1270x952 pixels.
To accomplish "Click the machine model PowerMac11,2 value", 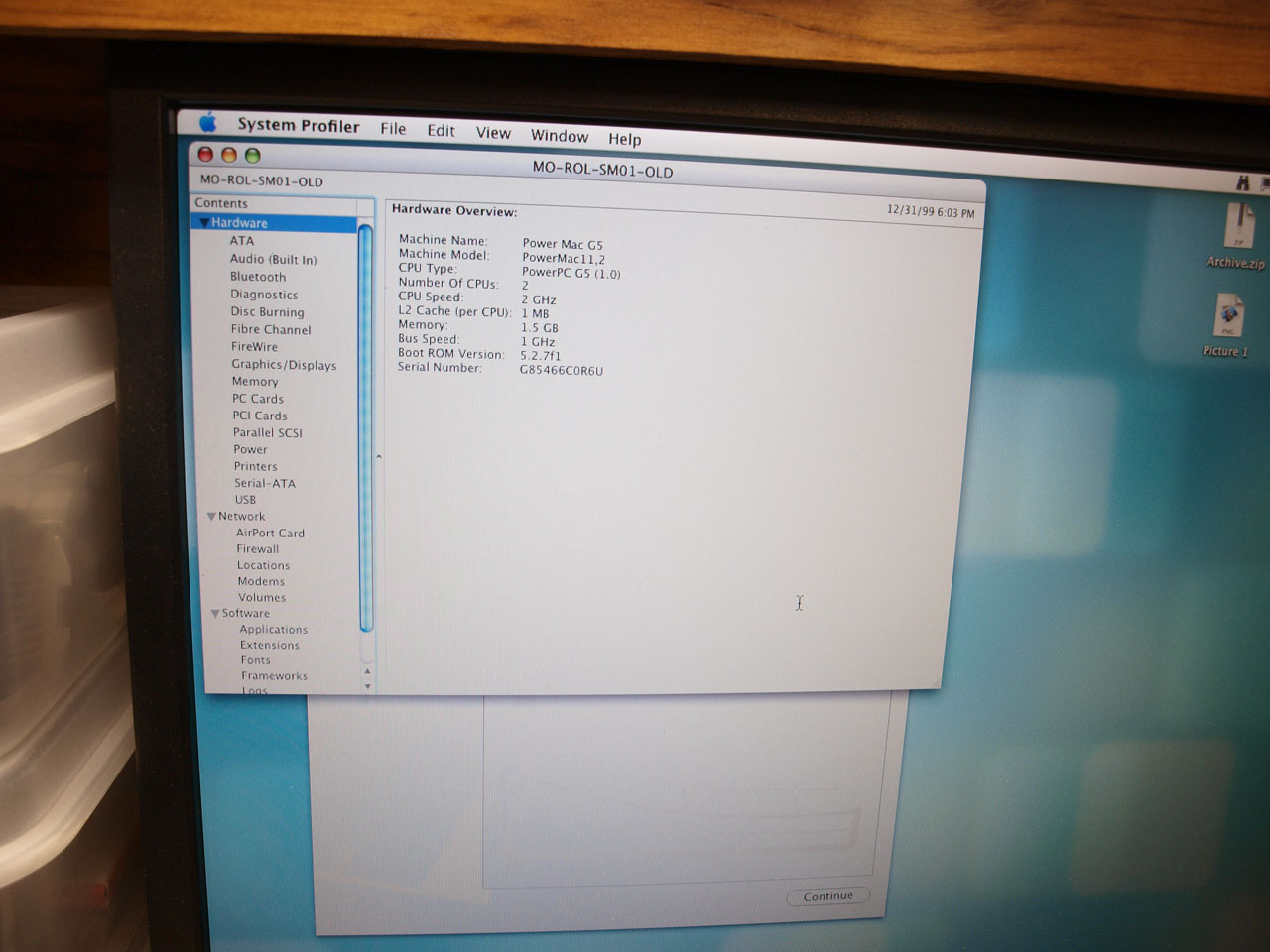I will point(564,259).
